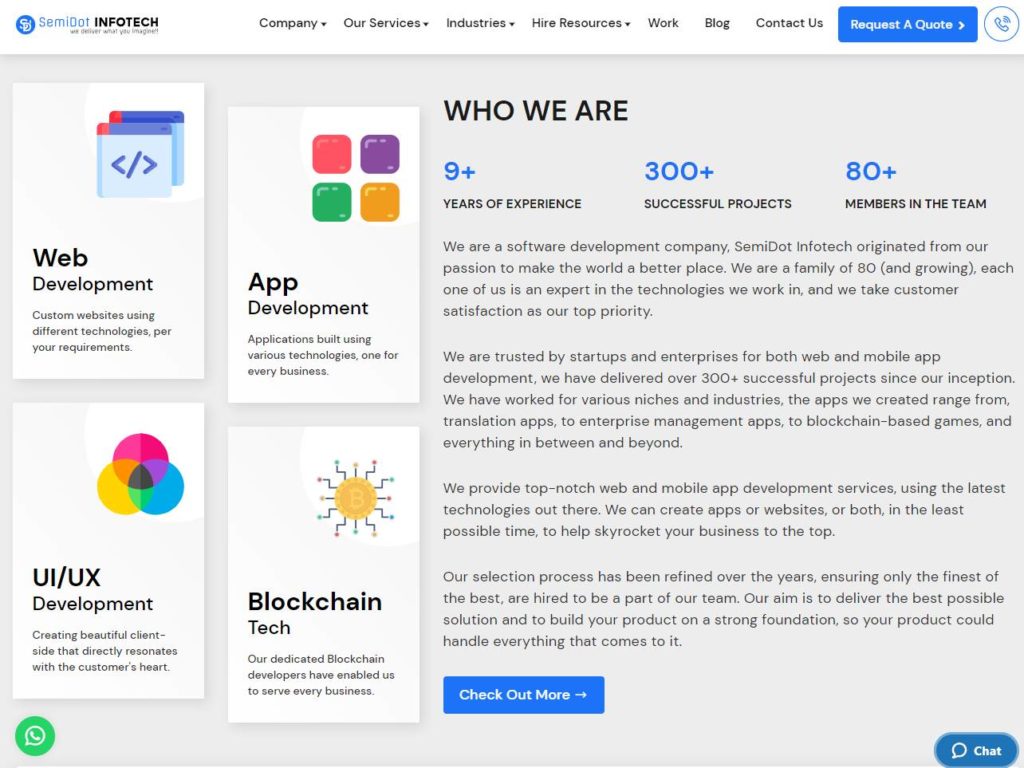1024x768 pixels.
Task: Expand the Company dropdown menu
Action: click(293, 23)
